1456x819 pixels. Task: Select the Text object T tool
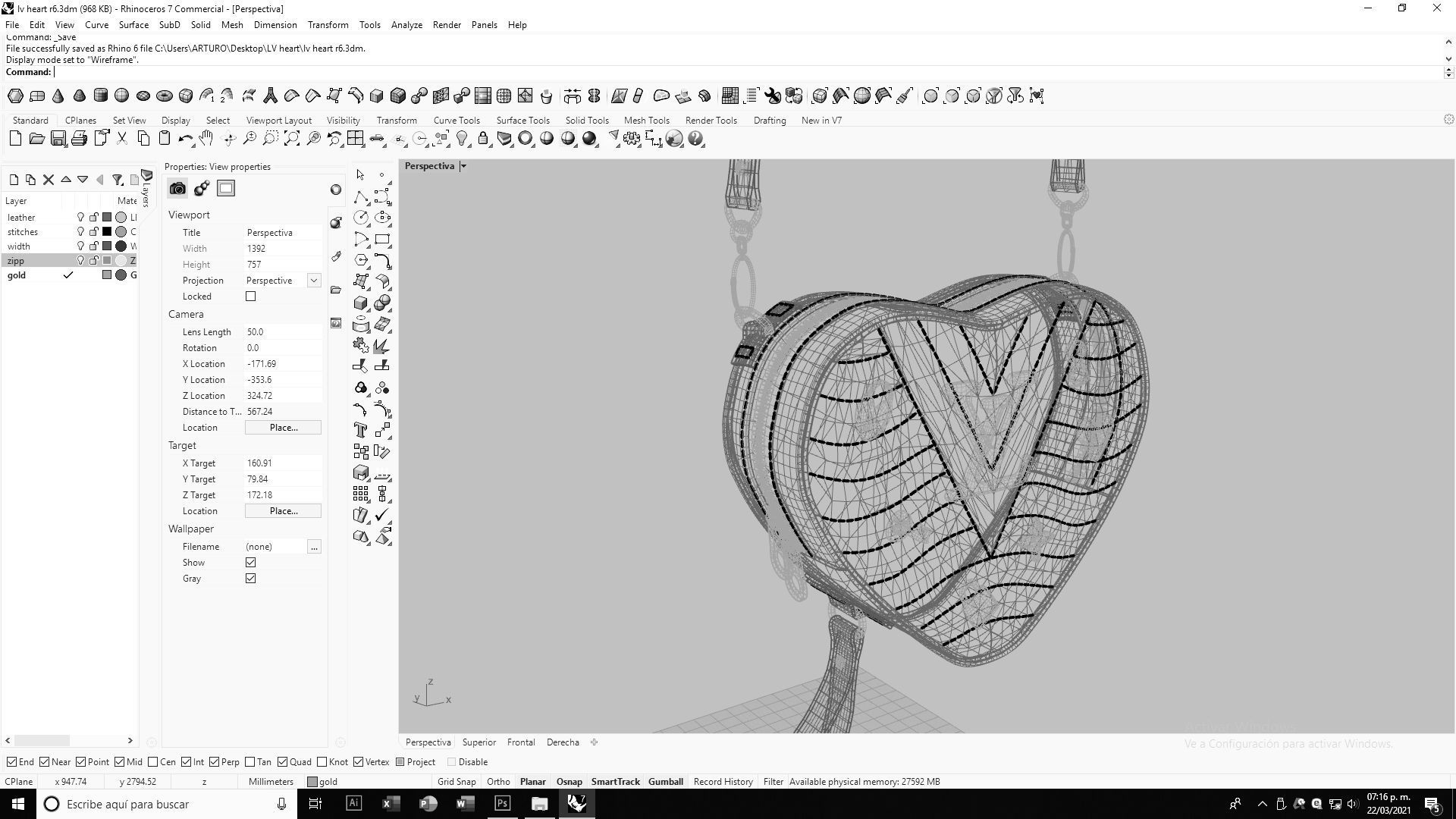pyautogui.click(x=360, y=430)
